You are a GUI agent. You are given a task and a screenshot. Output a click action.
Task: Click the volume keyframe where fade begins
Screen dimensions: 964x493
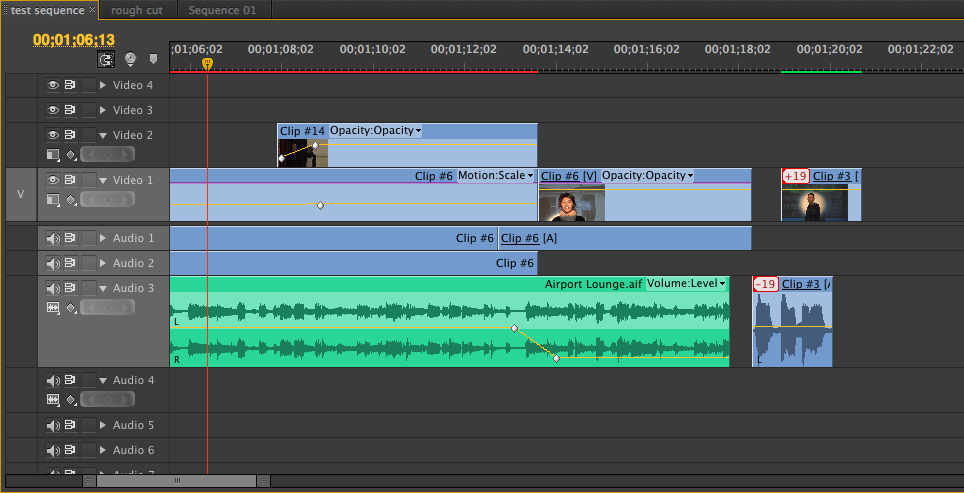(515, 328)
